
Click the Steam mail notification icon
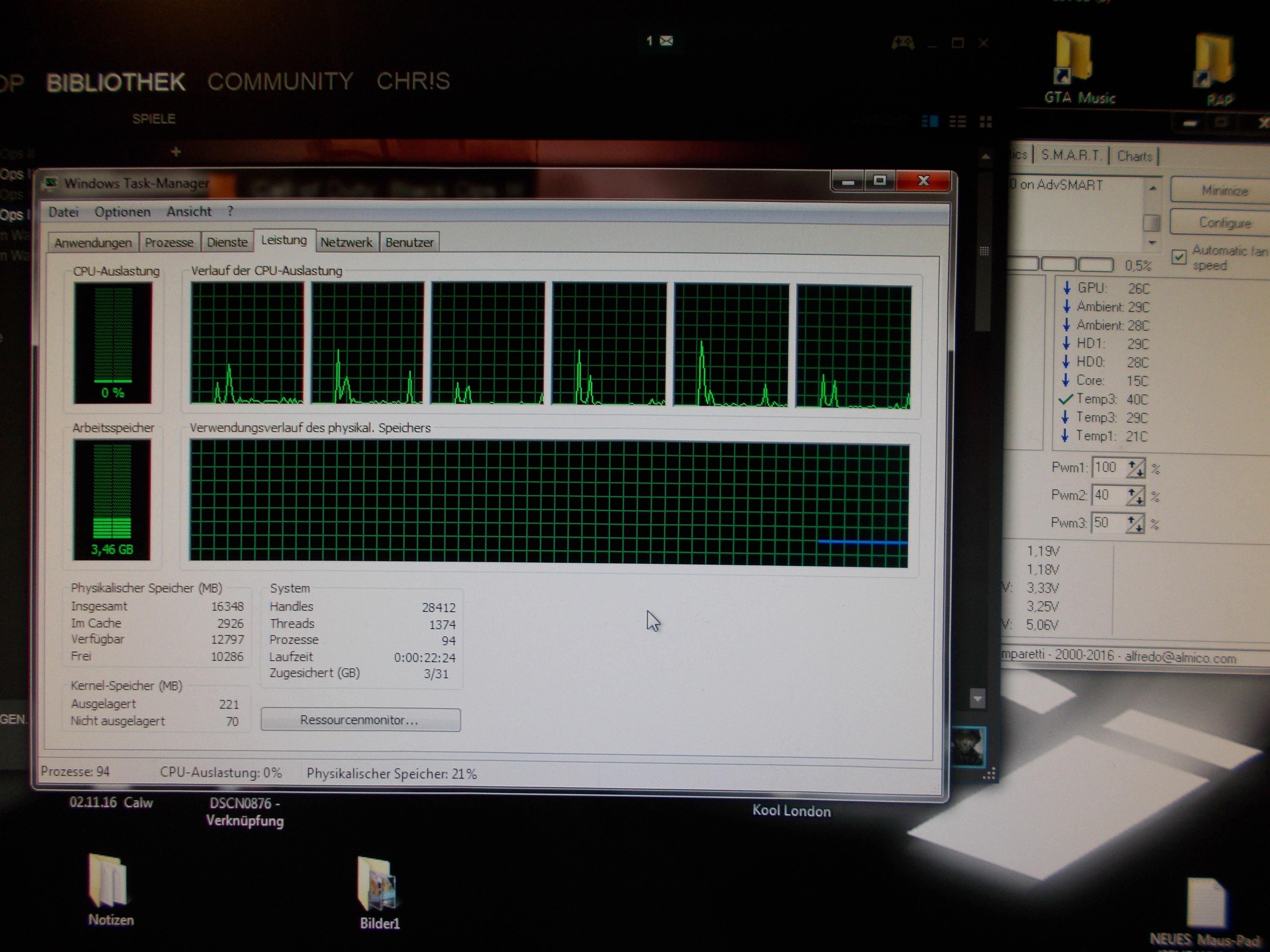point(666,41)
